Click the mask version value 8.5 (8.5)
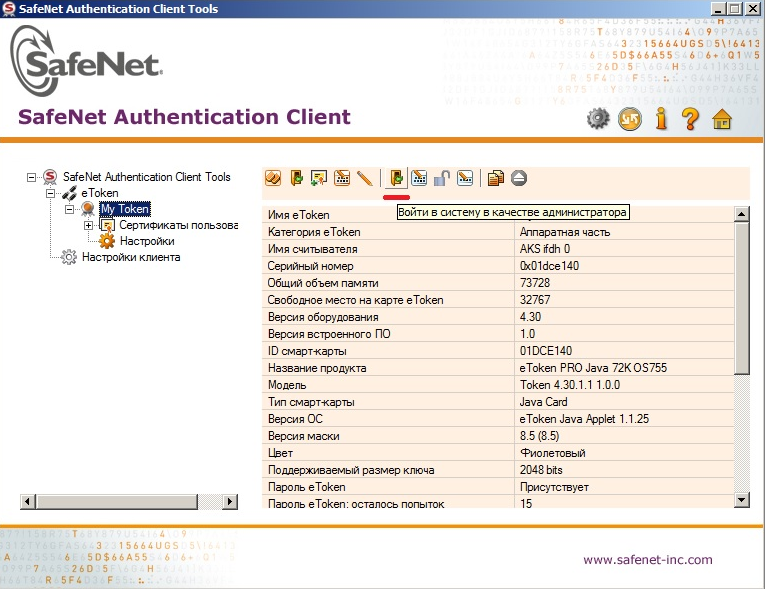 (539, 436)
